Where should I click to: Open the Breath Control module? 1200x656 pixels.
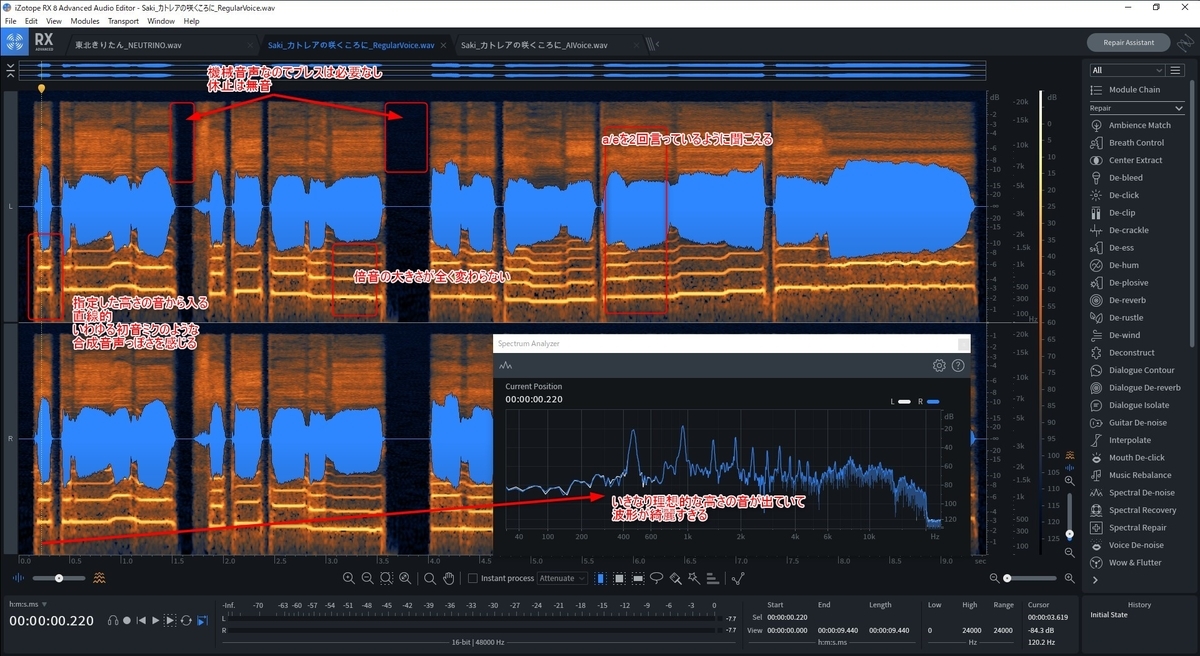[x=1135, y=143]
